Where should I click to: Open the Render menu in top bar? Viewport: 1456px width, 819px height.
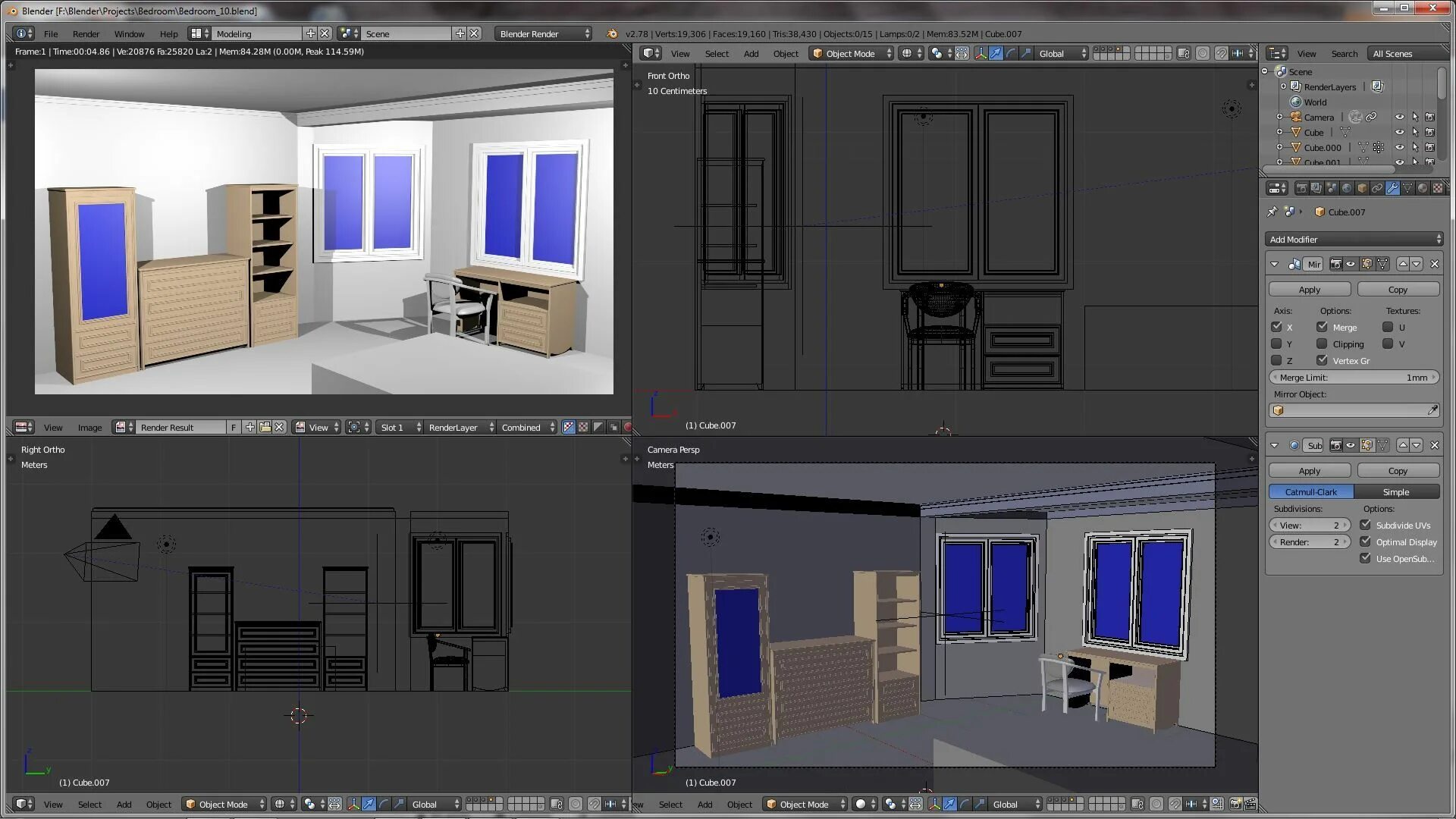86,33
